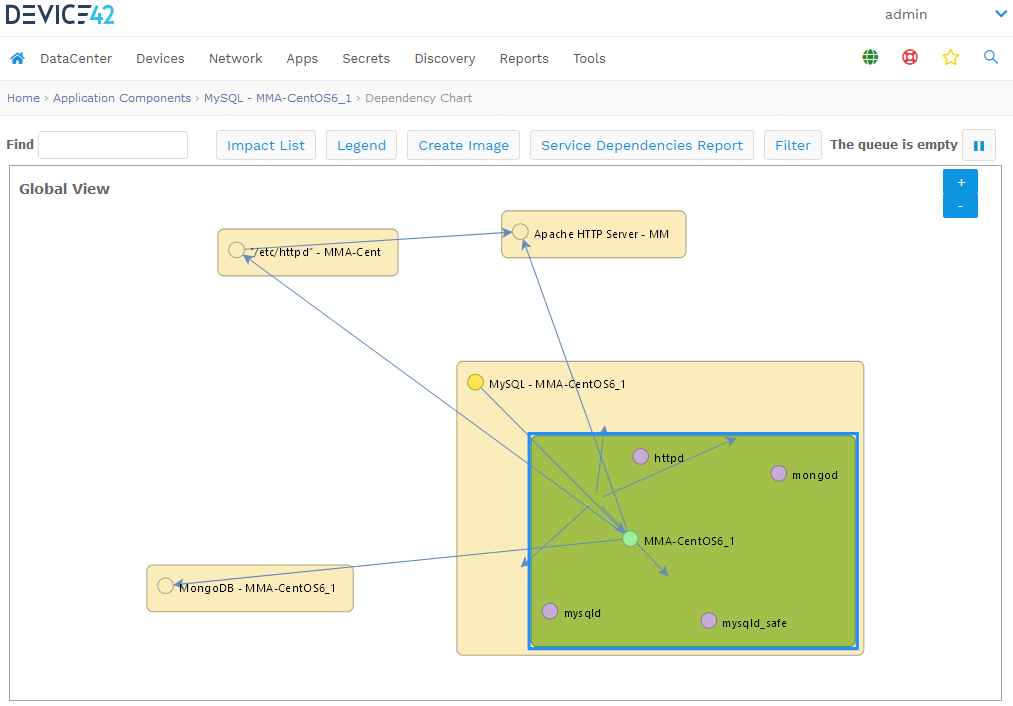Select the mysqld purple node circle

pos(550,611)
